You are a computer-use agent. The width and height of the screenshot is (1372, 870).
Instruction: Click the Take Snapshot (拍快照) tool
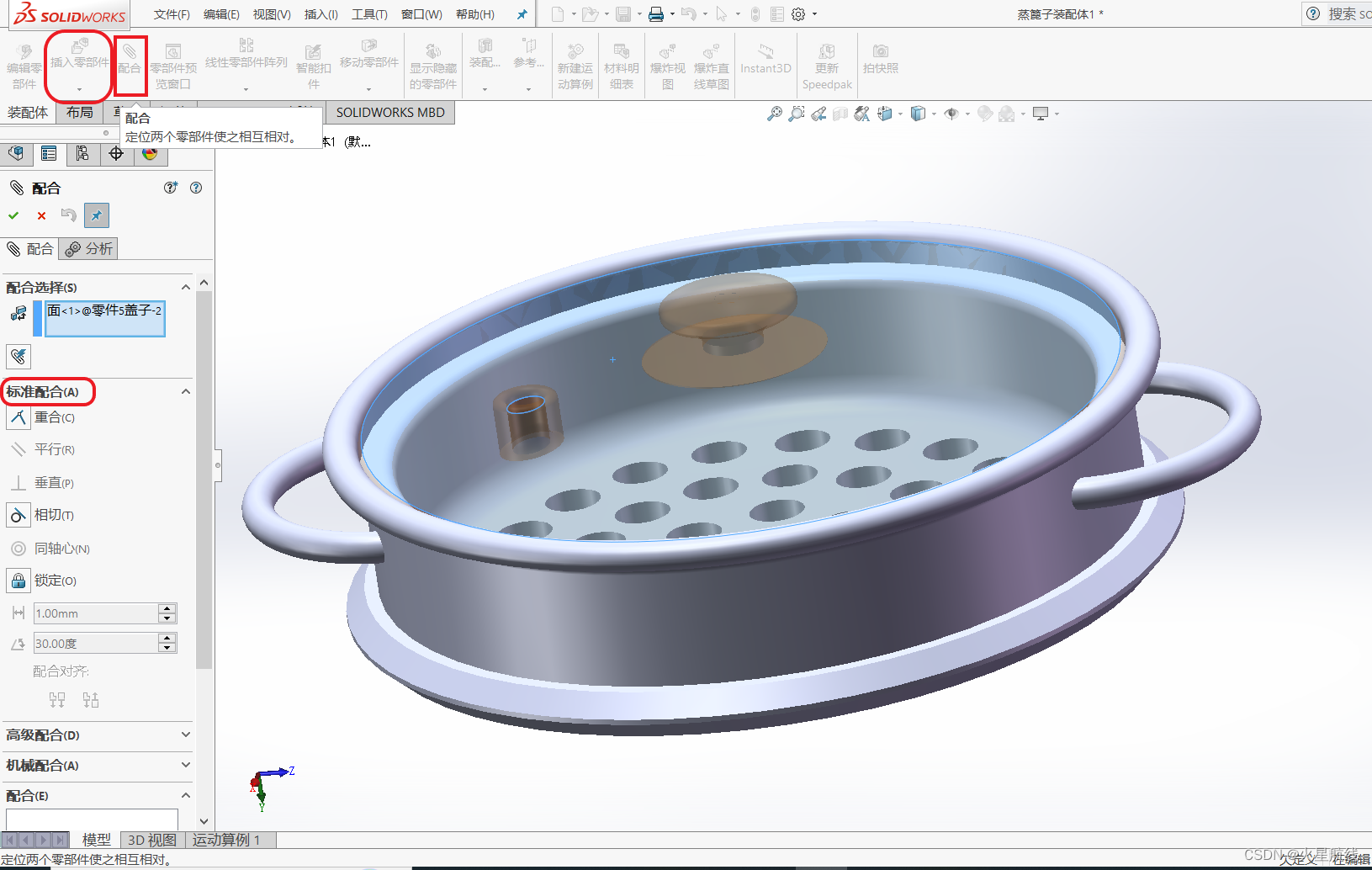click(881, 59)
